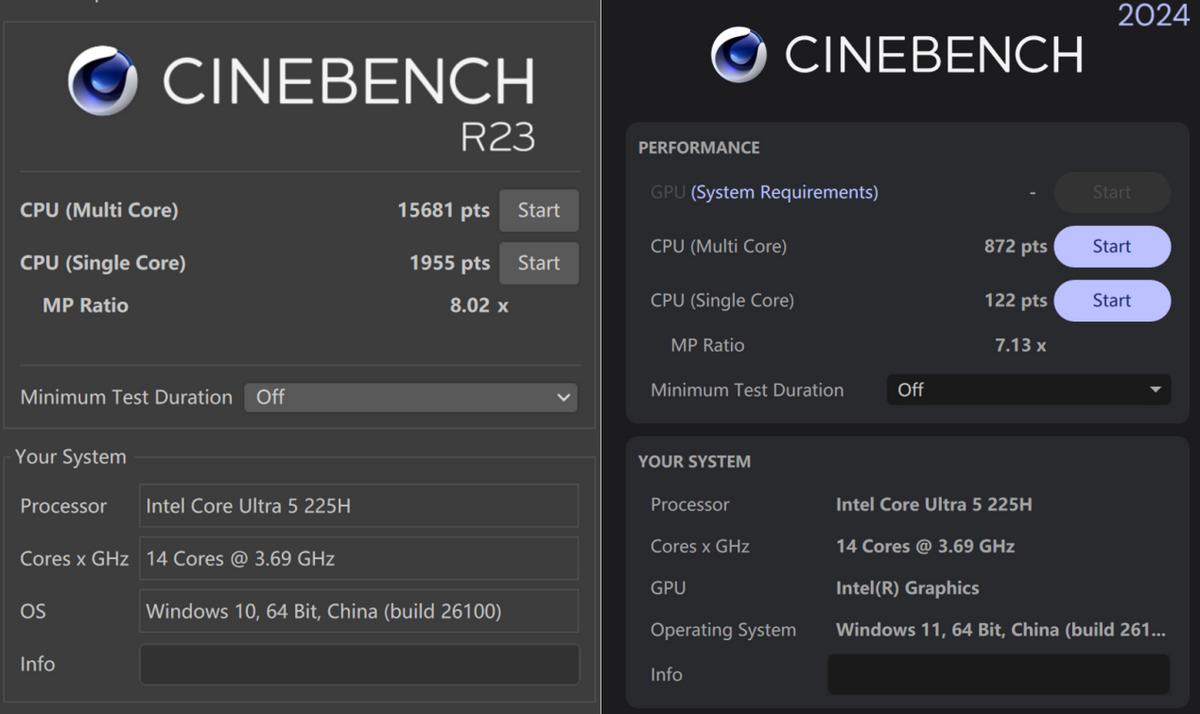Click the R23 Processor field showing Ultra 5 225H
Screen dimensions: 1200x714
tap(358, 506)
